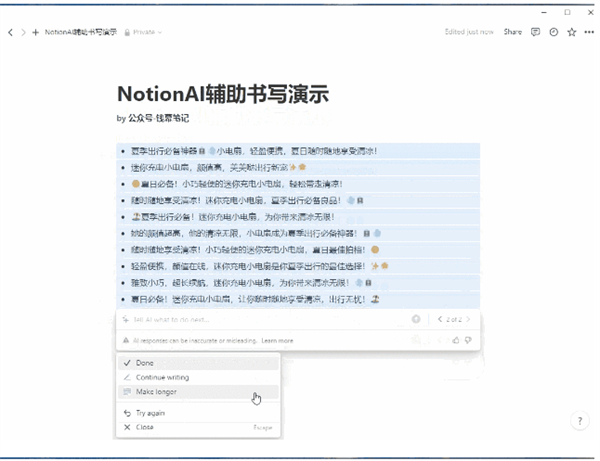The image size is (600, 461).
Task: Open the Learn more link
Action: pyautogui.click(x=277, y=340)
